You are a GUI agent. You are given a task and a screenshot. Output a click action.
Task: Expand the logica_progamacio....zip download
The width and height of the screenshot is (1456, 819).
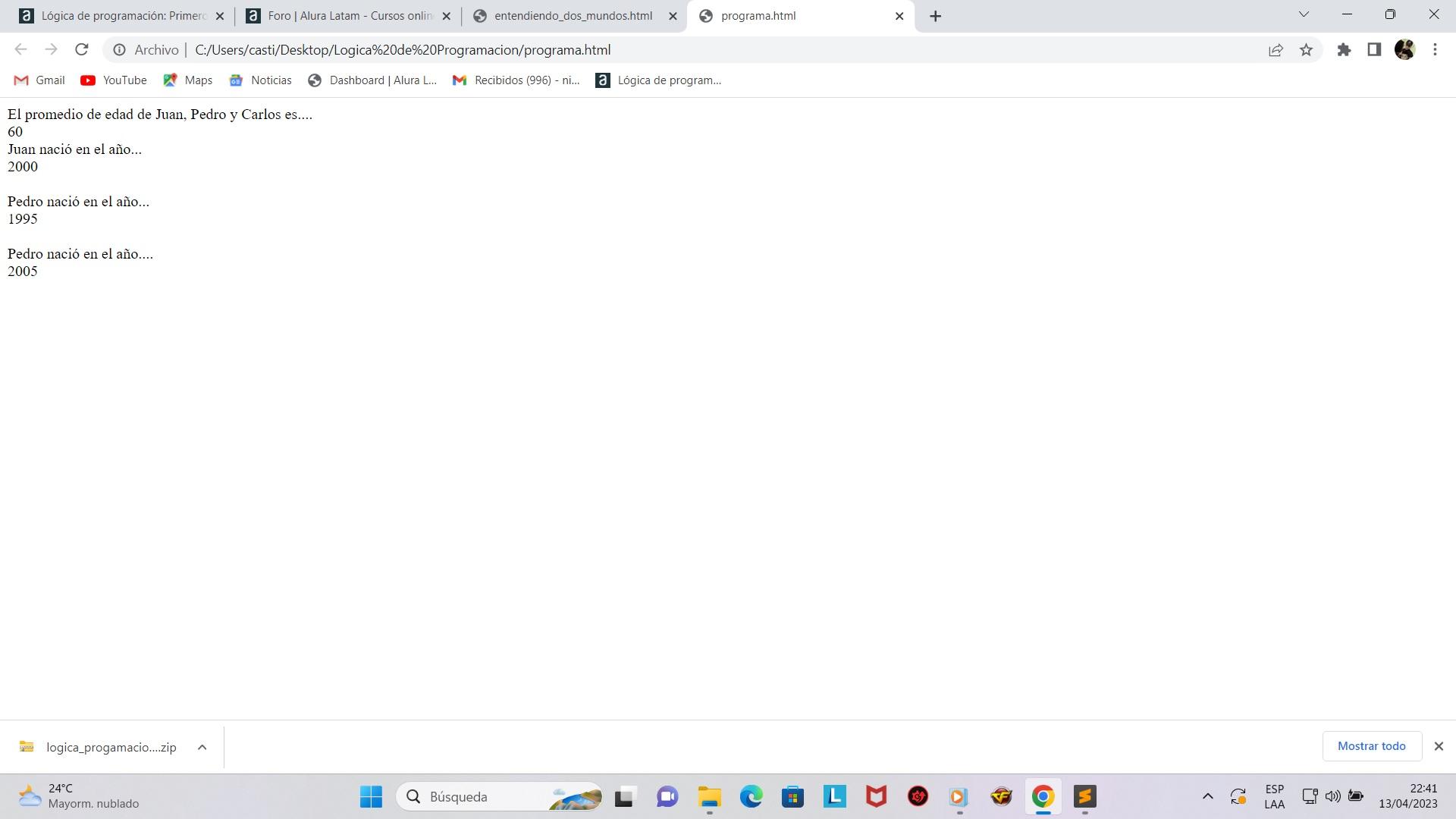(201, 747)
